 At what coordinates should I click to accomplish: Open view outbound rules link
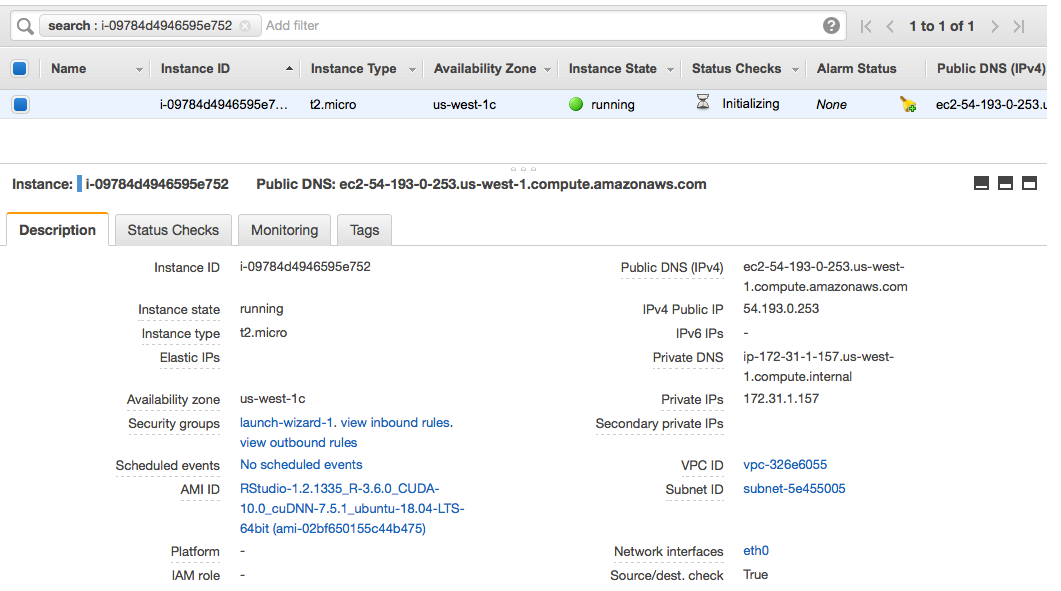pos(298,443)
